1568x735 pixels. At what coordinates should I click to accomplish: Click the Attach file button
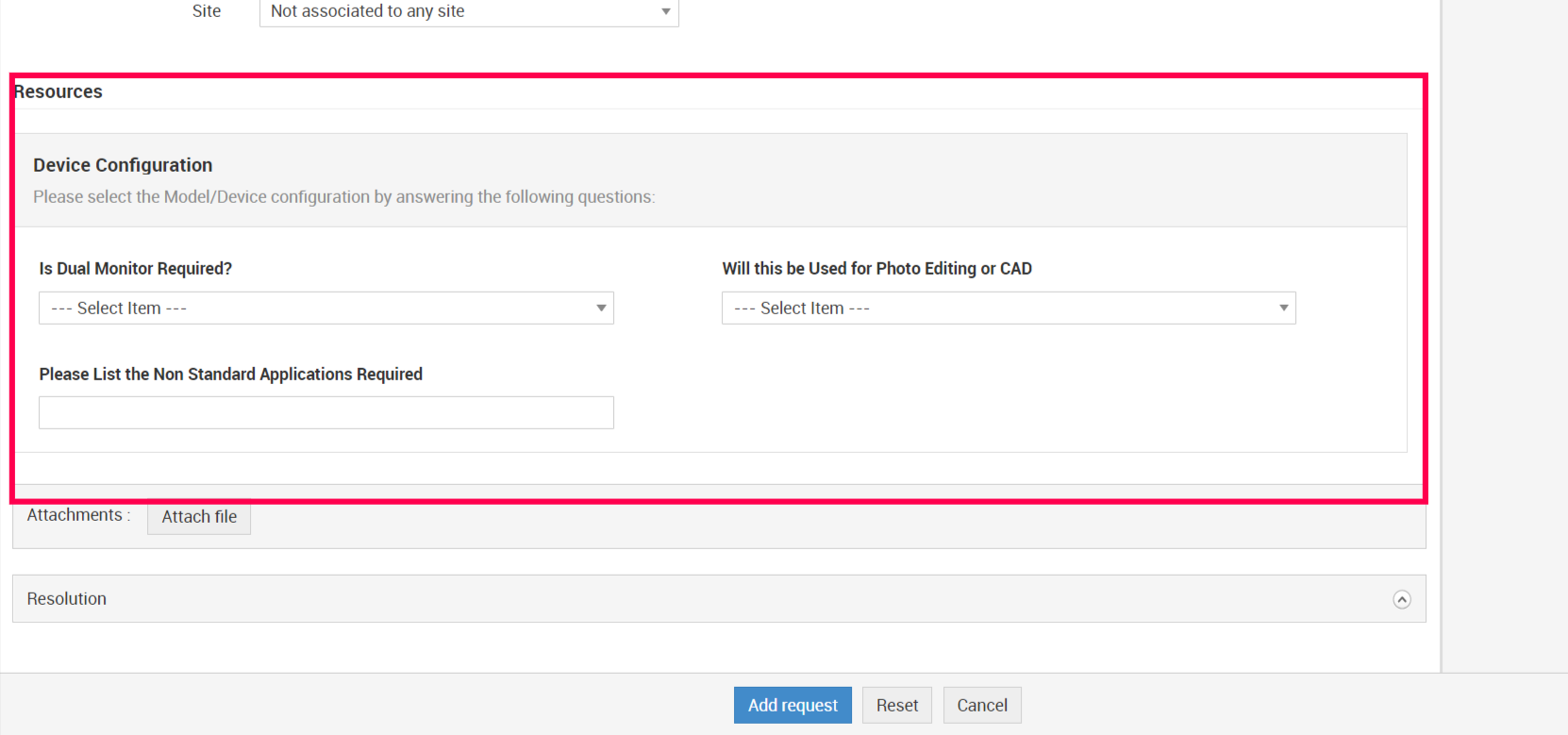[x=199, y=517]
